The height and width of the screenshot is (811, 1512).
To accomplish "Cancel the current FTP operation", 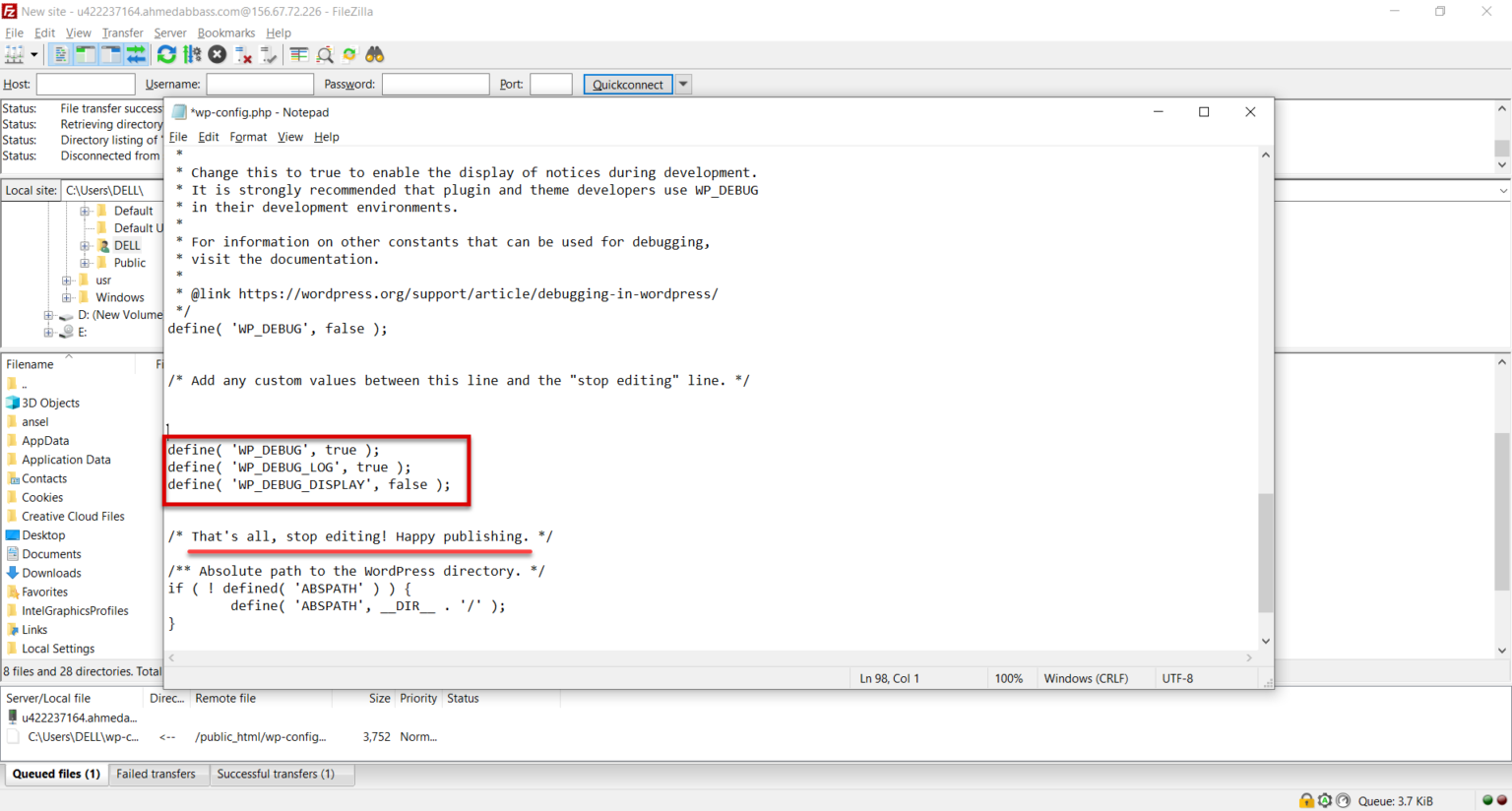I will click(216, 54).
